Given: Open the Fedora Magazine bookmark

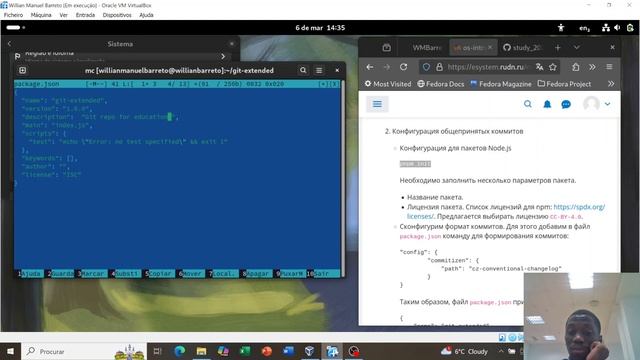Looking at the screenshot, I should [501, 84].
